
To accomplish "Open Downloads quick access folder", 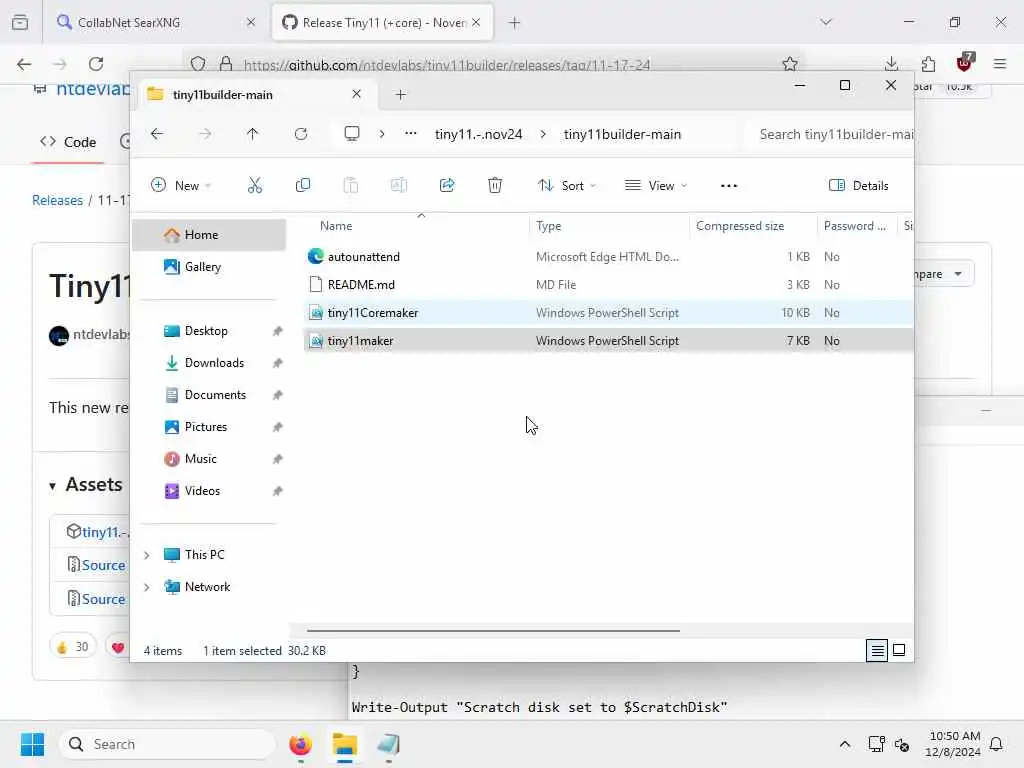I will [209, 363].
